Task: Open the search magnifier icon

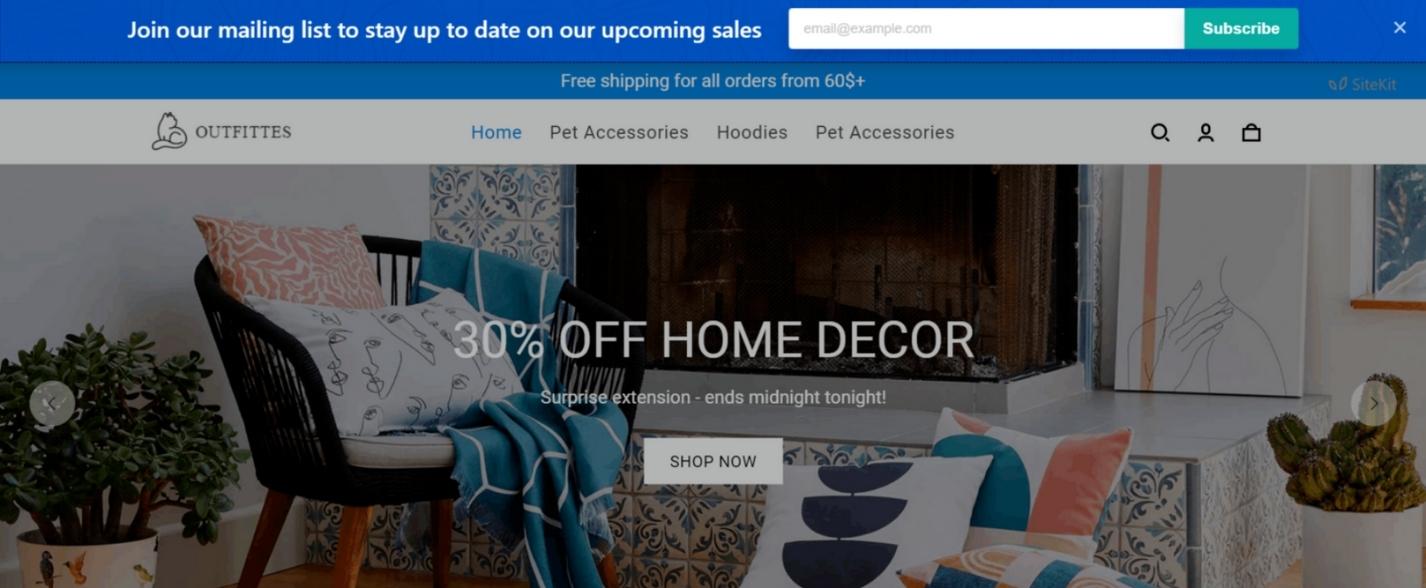Action: coord(1160,132)
